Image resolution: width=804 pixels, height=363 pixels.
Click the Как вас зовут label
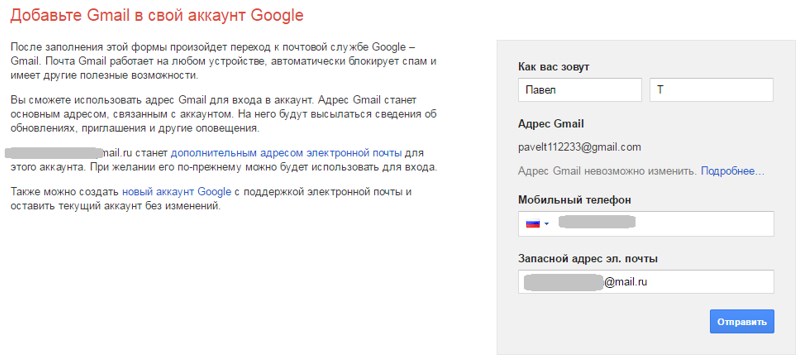tap(554, 67)
